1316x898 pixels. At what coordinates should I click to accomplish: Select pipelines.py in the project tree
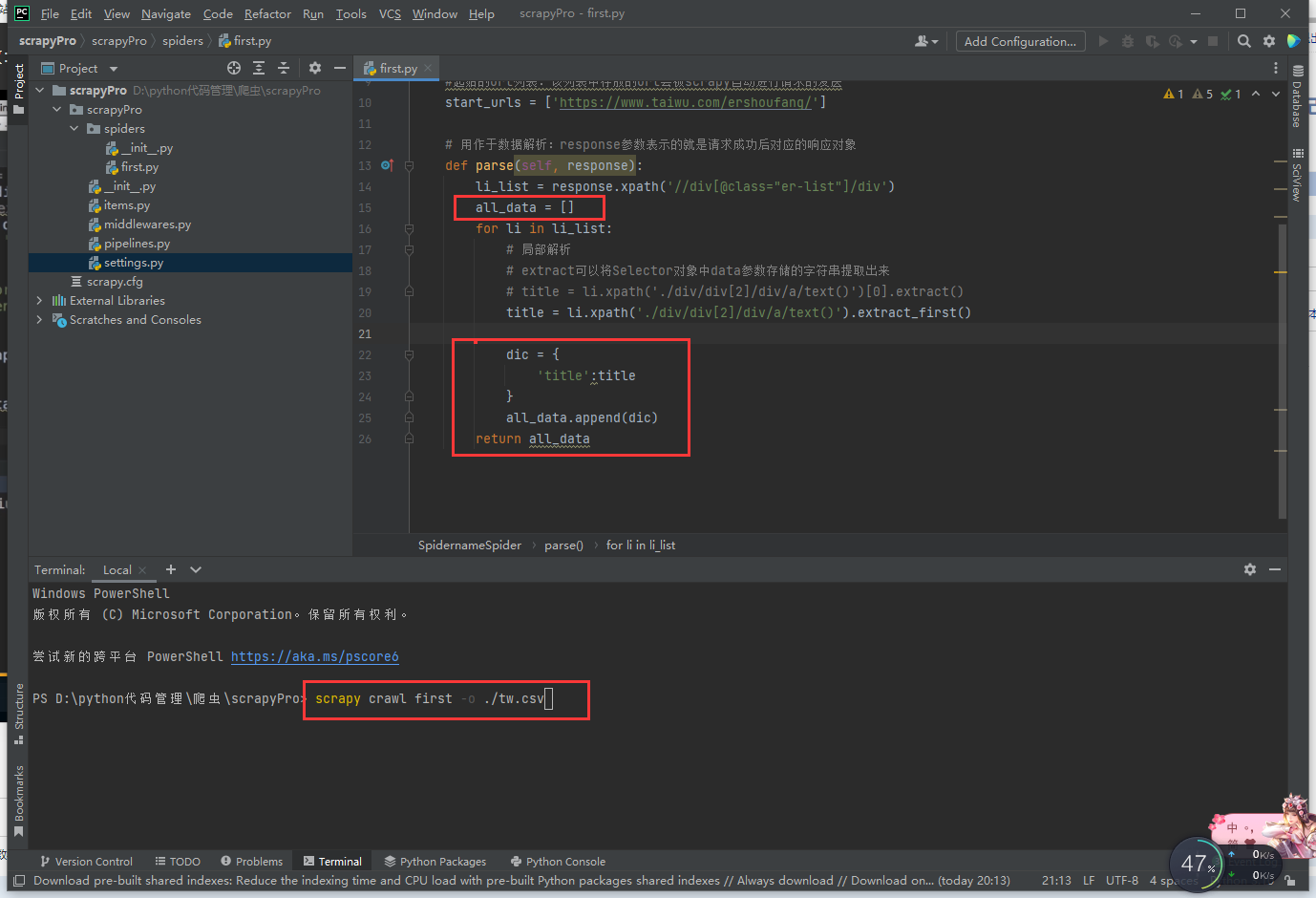click(137, 244)
